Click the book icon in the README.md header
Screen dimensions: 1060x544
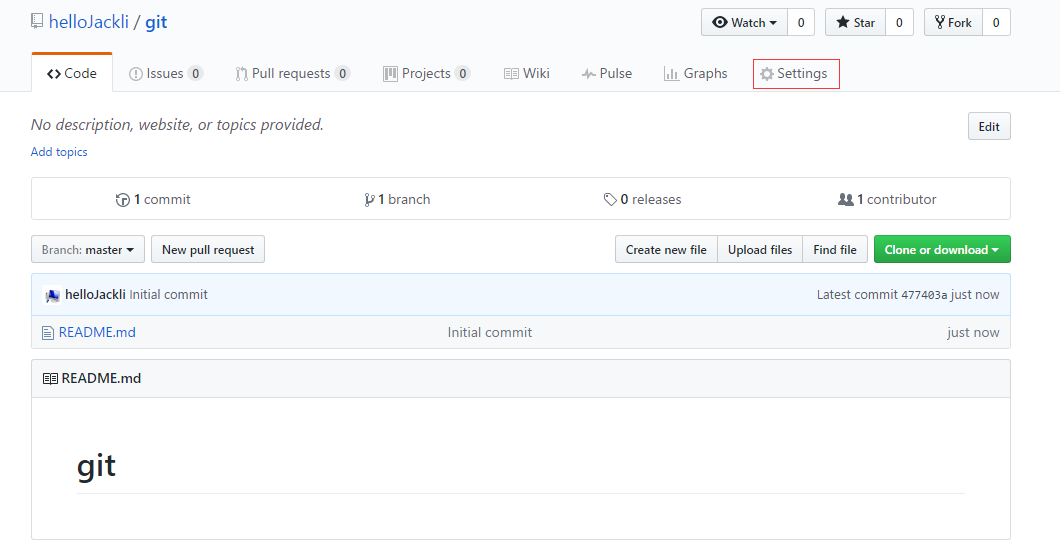coord(50,378)
